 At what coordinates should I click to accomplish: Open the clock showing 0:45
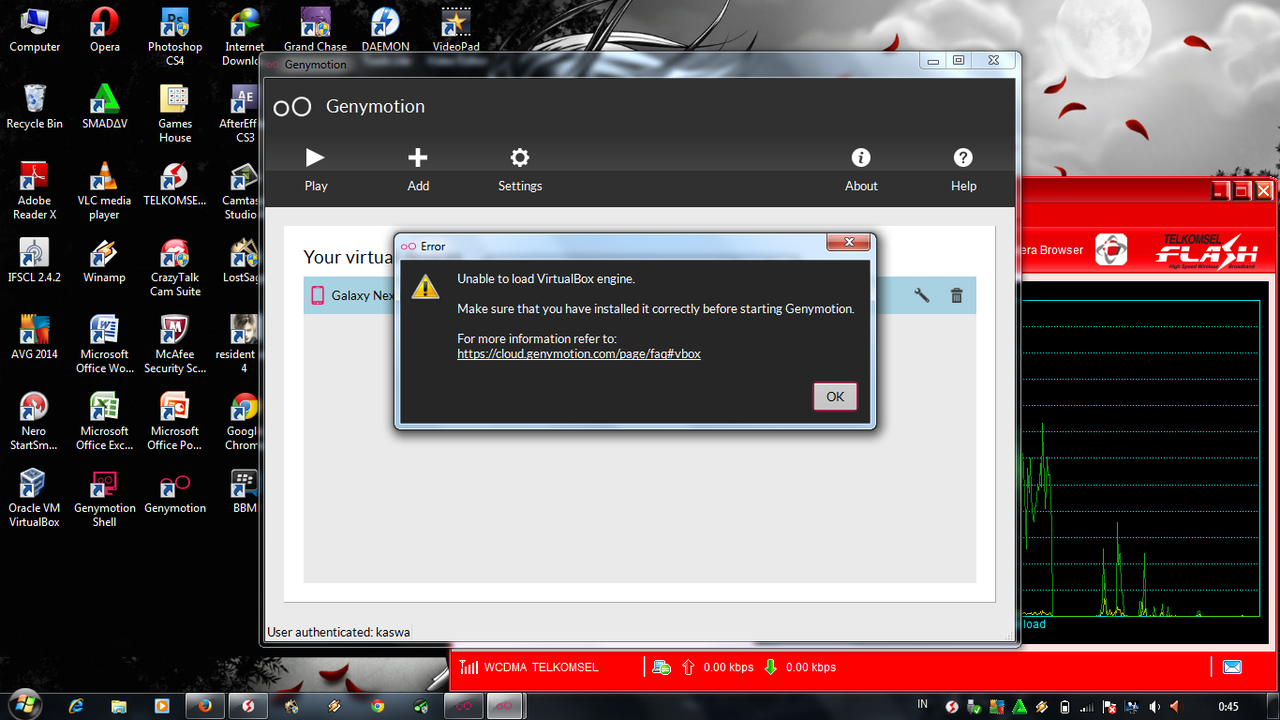[1228, 706]
